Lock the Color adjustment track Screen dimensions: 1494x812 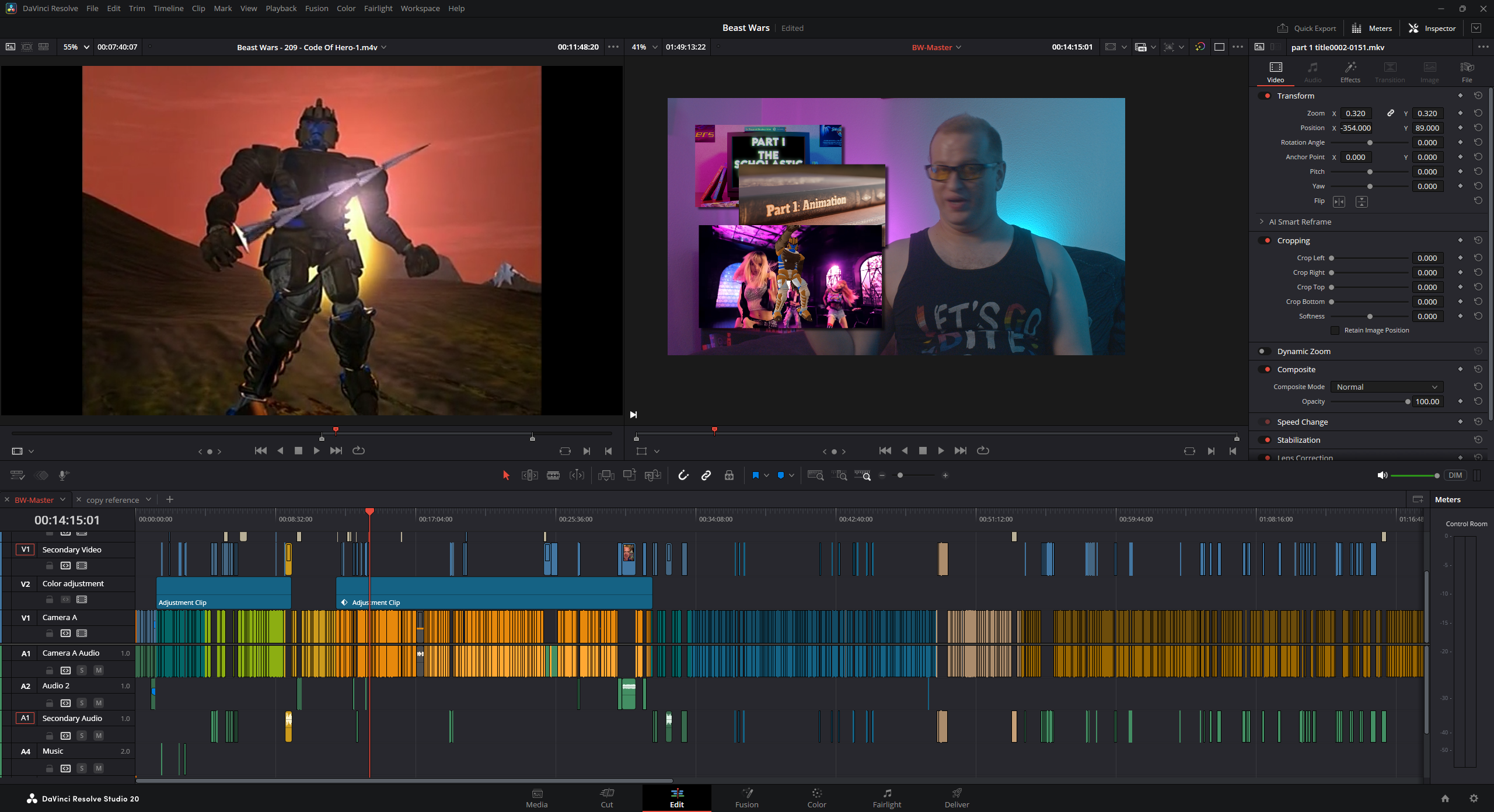(50, 600)
